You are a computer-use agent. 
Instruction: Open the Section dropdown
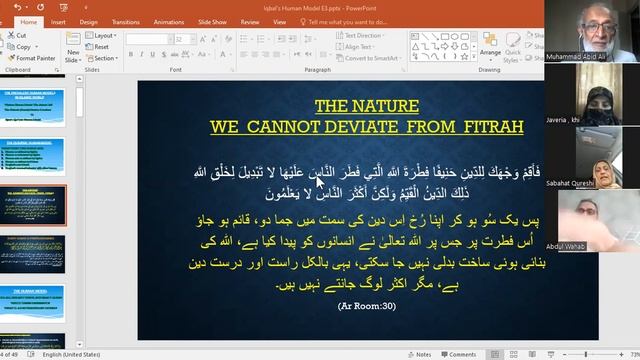coord(102,58)
